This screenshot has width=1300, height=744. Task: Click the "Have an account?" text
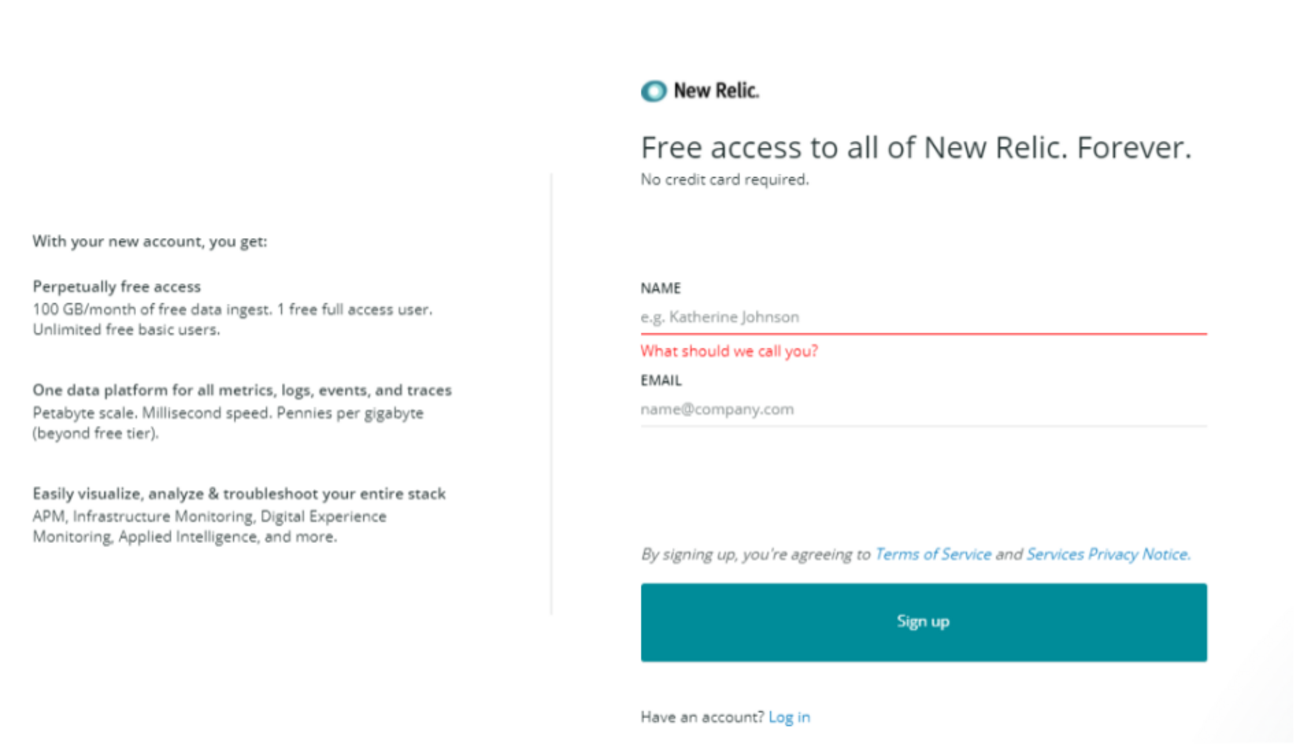pyautogui.click(x=702, y=717)
